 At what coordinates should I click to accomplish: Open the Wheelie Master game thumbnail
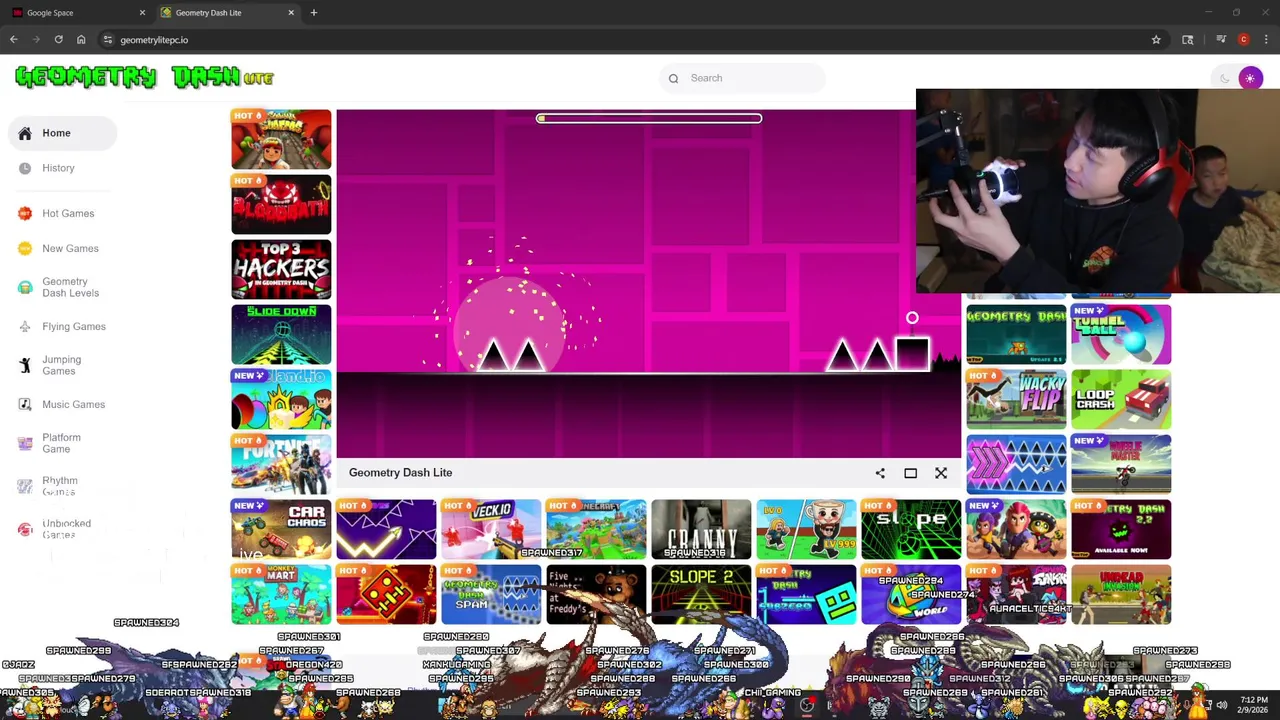tap(1121, 464)
